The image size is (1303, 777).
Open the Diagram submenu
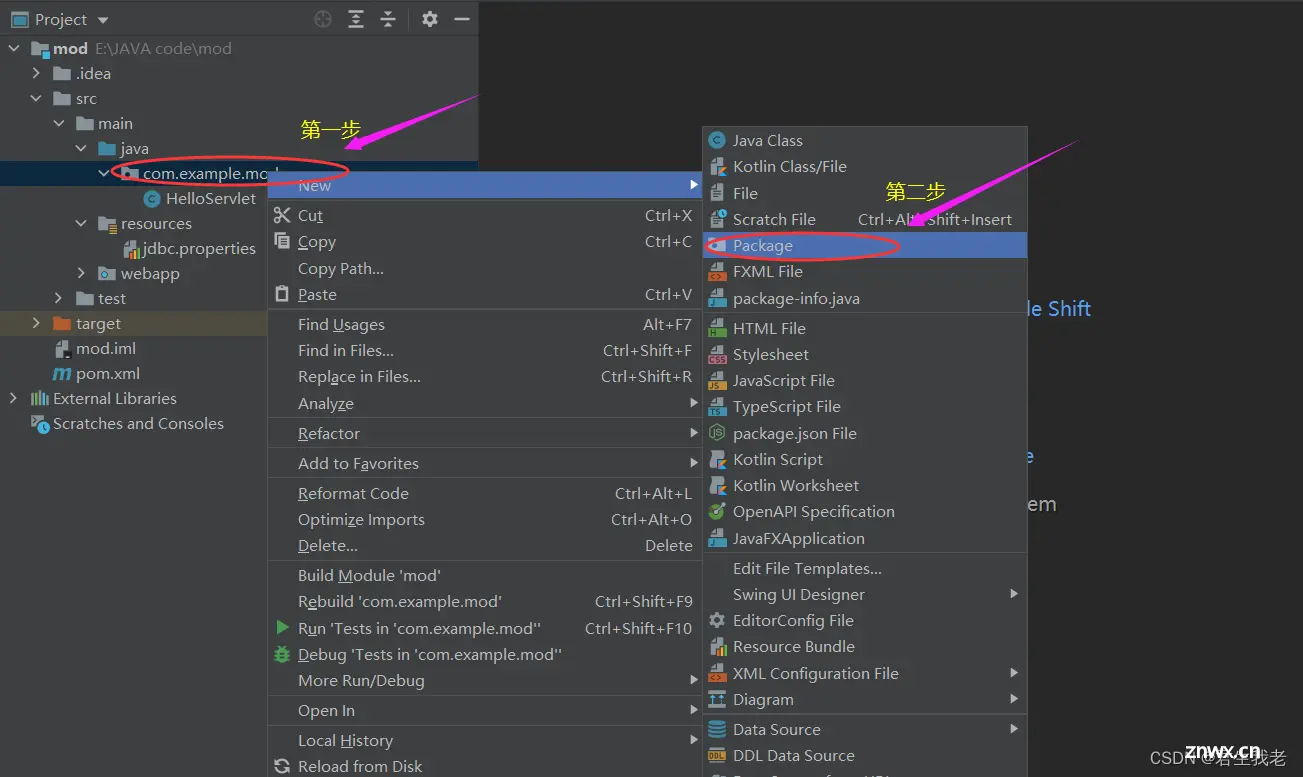pyautogui.click(x=865, y=699)
